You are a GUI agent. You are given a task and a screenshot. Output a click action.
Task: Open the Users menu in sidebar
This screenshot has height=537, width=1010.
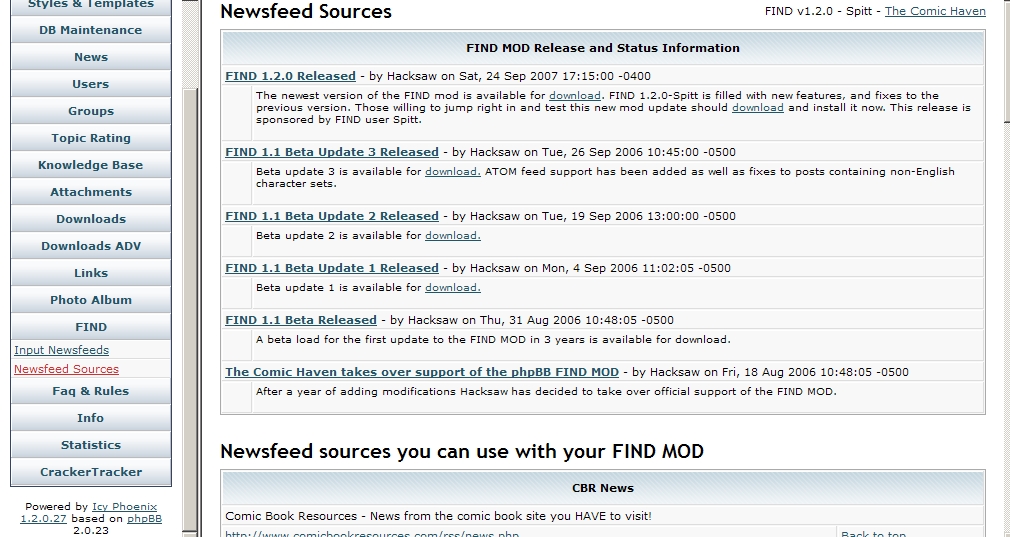point(90,84)
